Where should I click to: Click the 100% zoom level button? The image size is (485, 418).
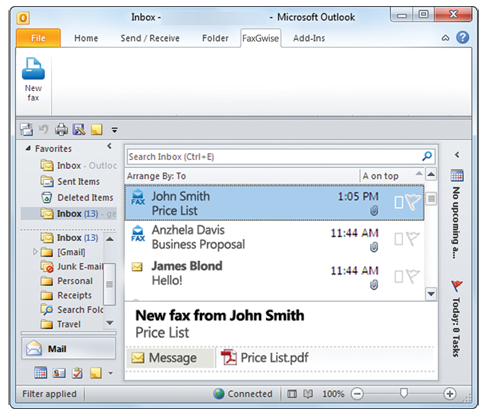[333, 394]
